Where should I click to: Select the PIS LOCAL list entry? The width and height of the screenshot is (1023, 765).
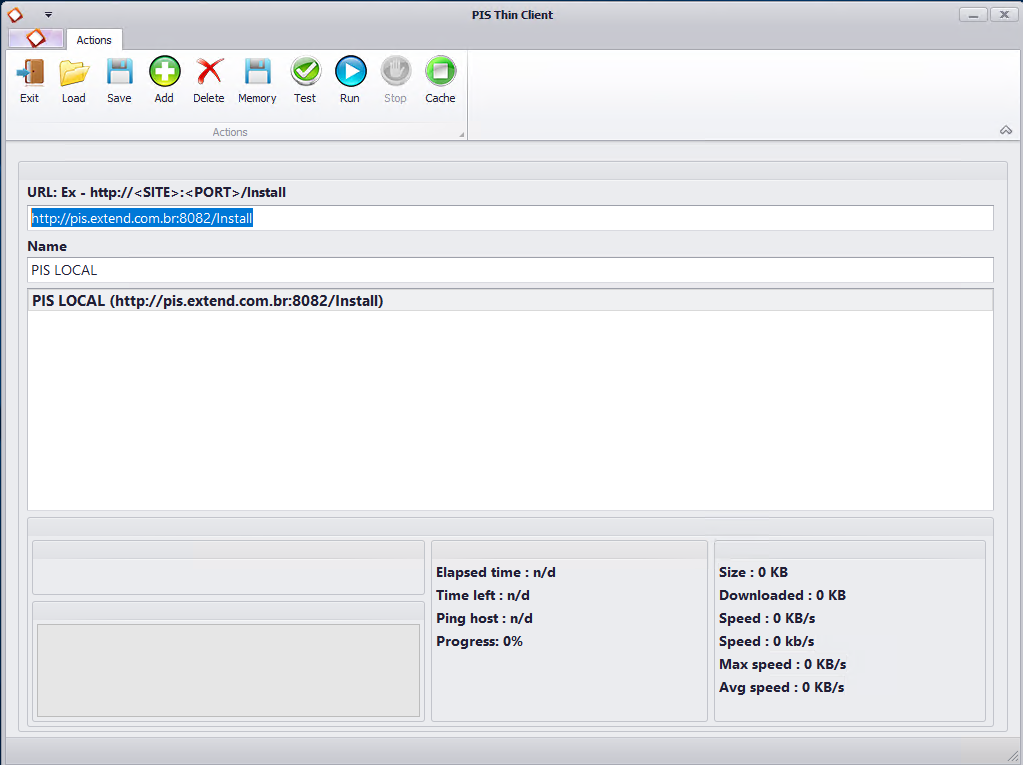[510, 301]
